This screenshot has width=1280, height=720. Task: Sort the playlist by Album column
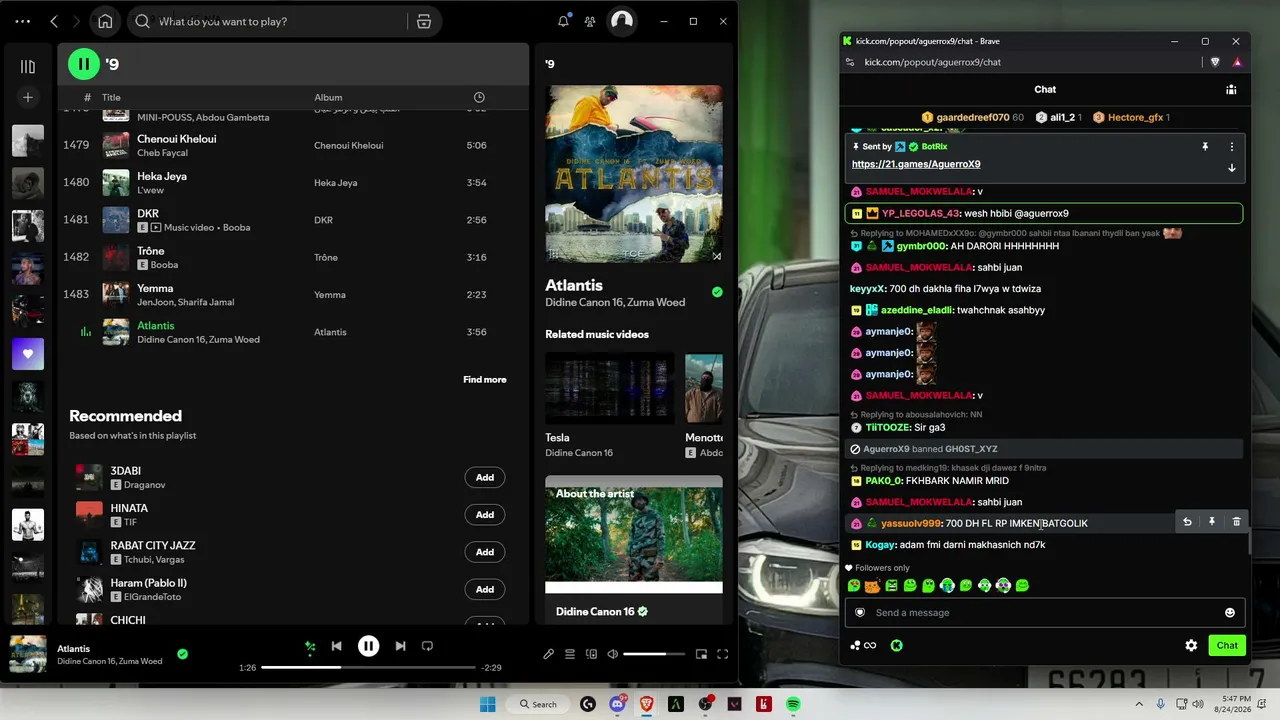pyautogui.click(x=328, y=97)
